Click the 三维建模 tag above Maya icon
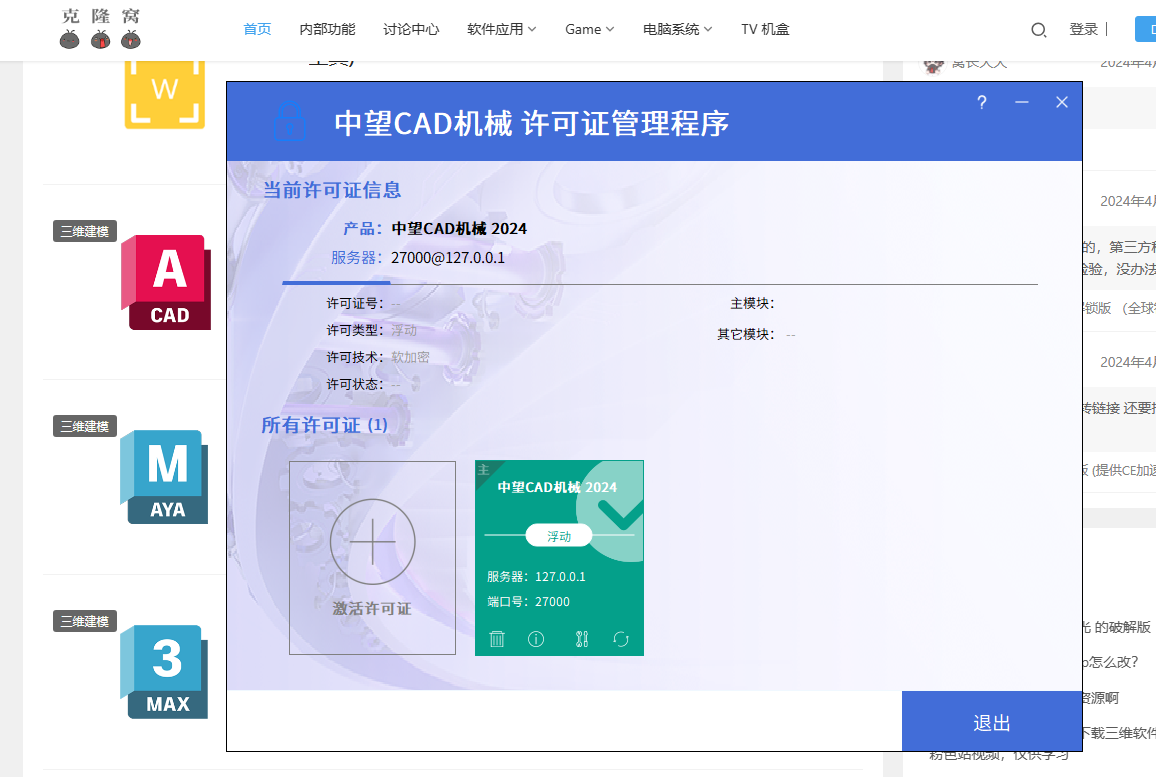This screenshot has height=777, width=1156. (x=85, y=426)
